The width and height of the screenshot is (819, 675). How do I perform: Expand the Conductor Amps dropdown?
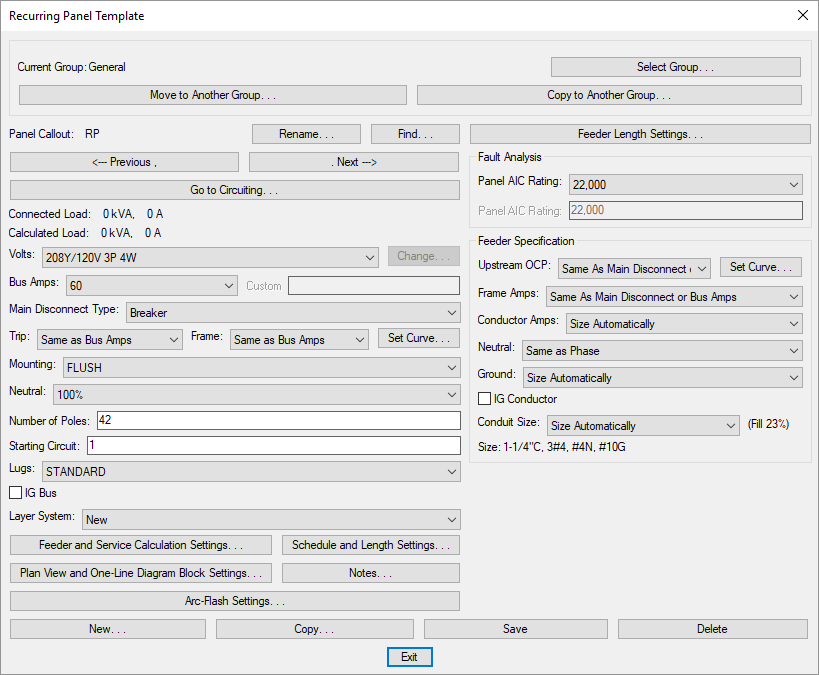[684, 324]
